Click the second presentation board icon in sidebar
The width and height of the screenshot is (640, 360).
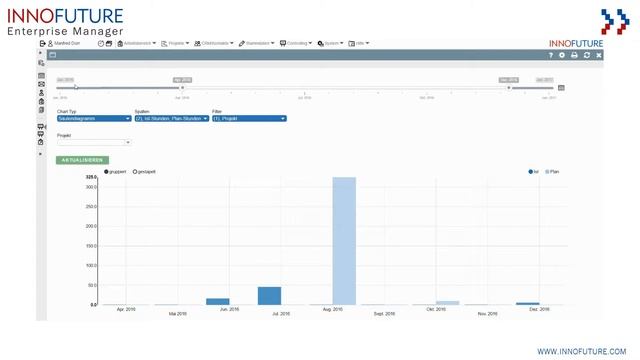[41, 134]
